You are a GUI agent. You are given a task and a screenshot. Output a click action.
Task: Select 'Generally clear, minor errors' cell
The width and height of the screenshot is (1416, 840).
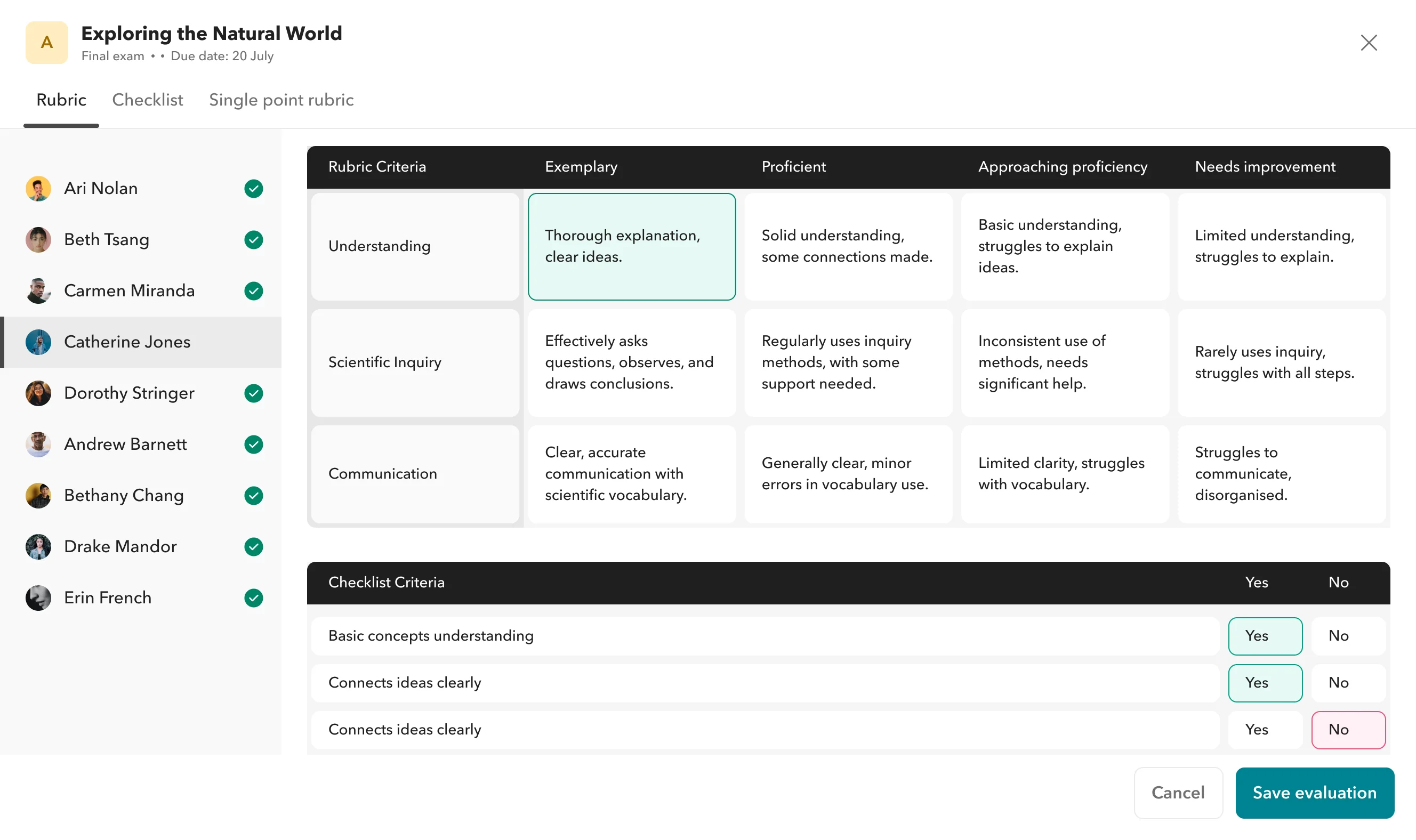pyautogui.click(x=848, y=474)
